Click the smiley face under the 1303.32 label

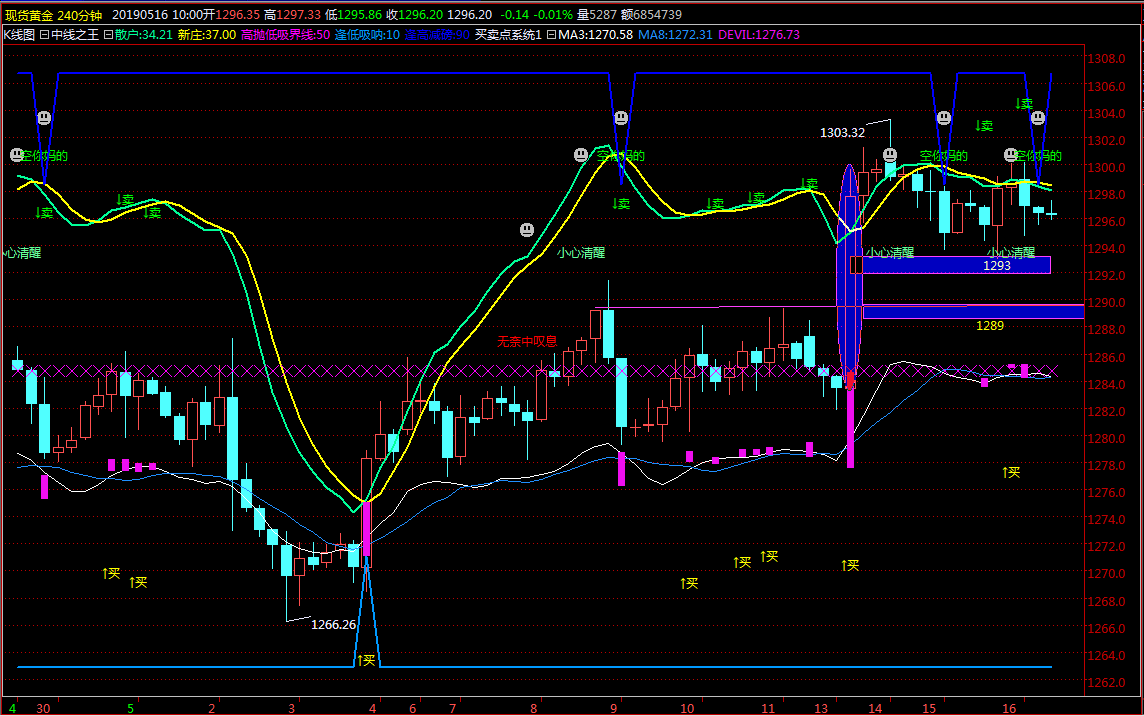tap(890, 155)
